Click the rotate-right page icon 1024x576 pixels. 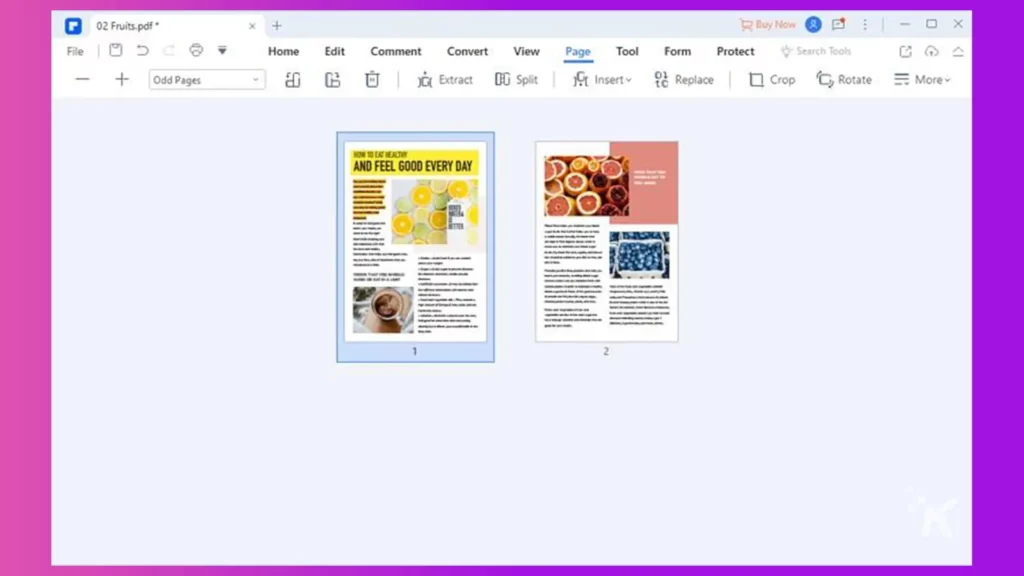pos(332,80)
